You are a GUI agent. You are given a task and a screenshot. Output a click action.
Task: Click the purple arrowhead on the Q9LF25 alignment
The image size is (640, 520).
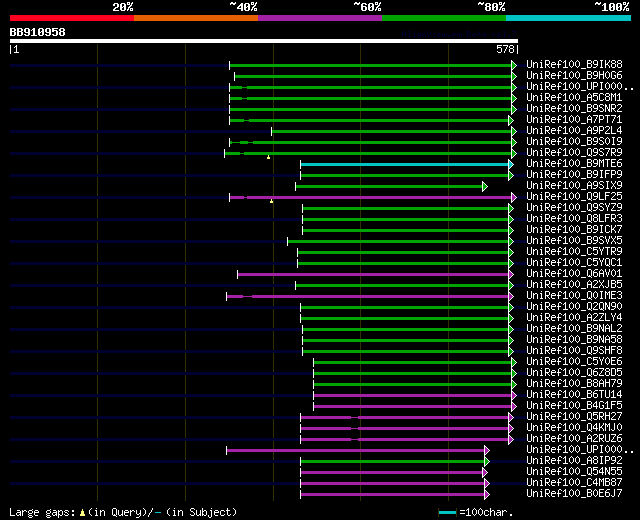click(514, 198)
